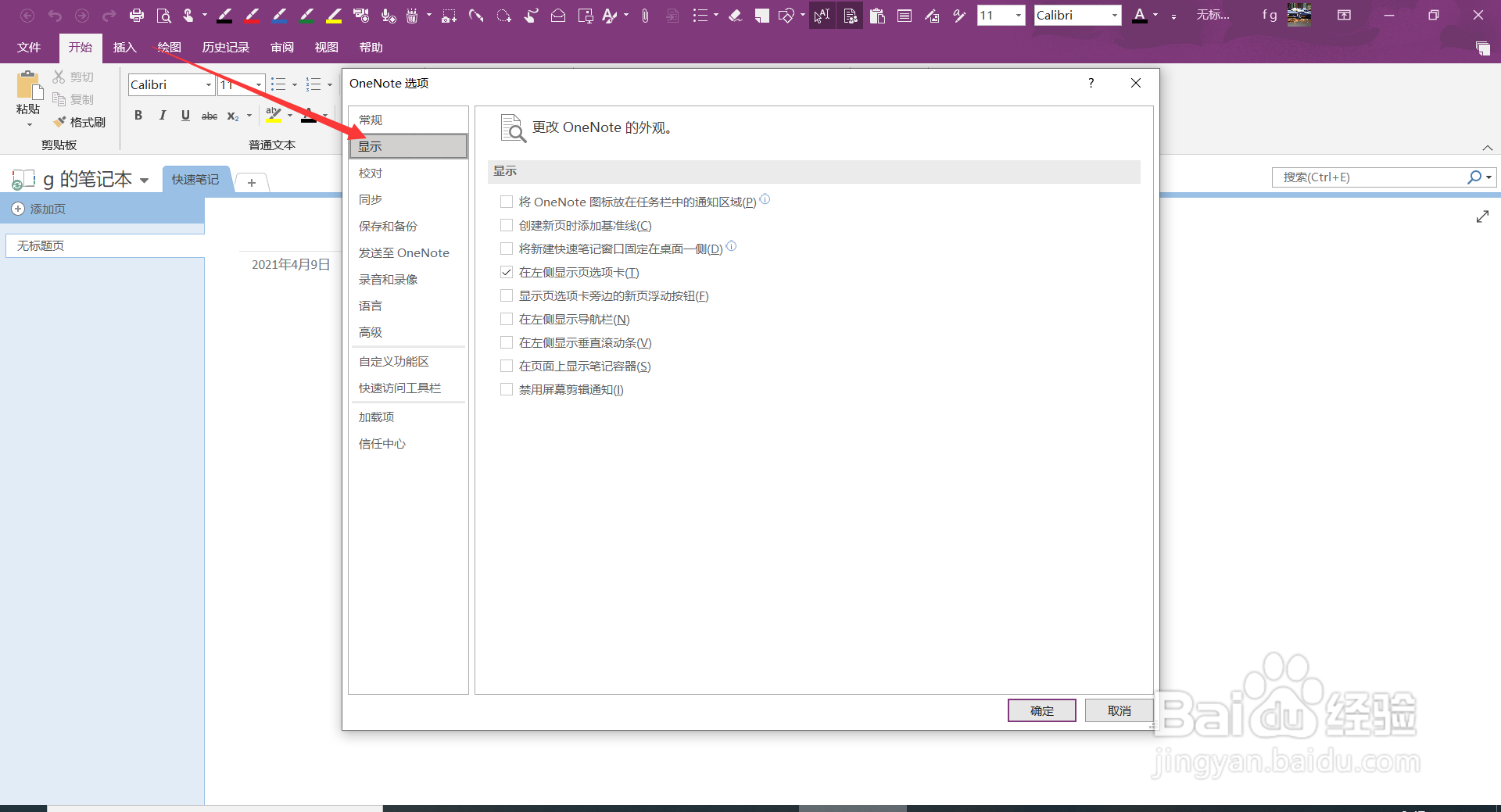The image size is (1501, 812).
Task: Open title bar font size 11 dropdown
Action: (x=1018, y=15)
